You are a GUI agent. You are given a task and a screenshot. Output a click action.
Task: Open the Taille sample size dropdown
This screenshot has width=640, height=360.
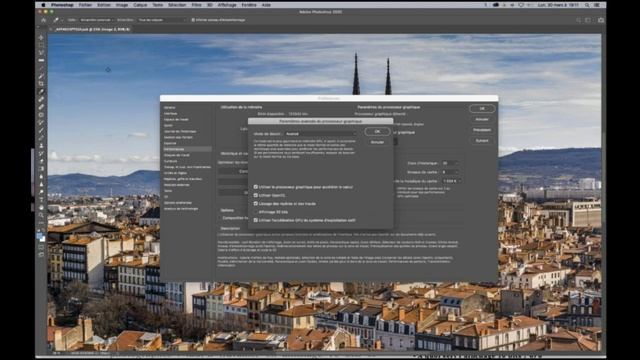click(96, 20)
